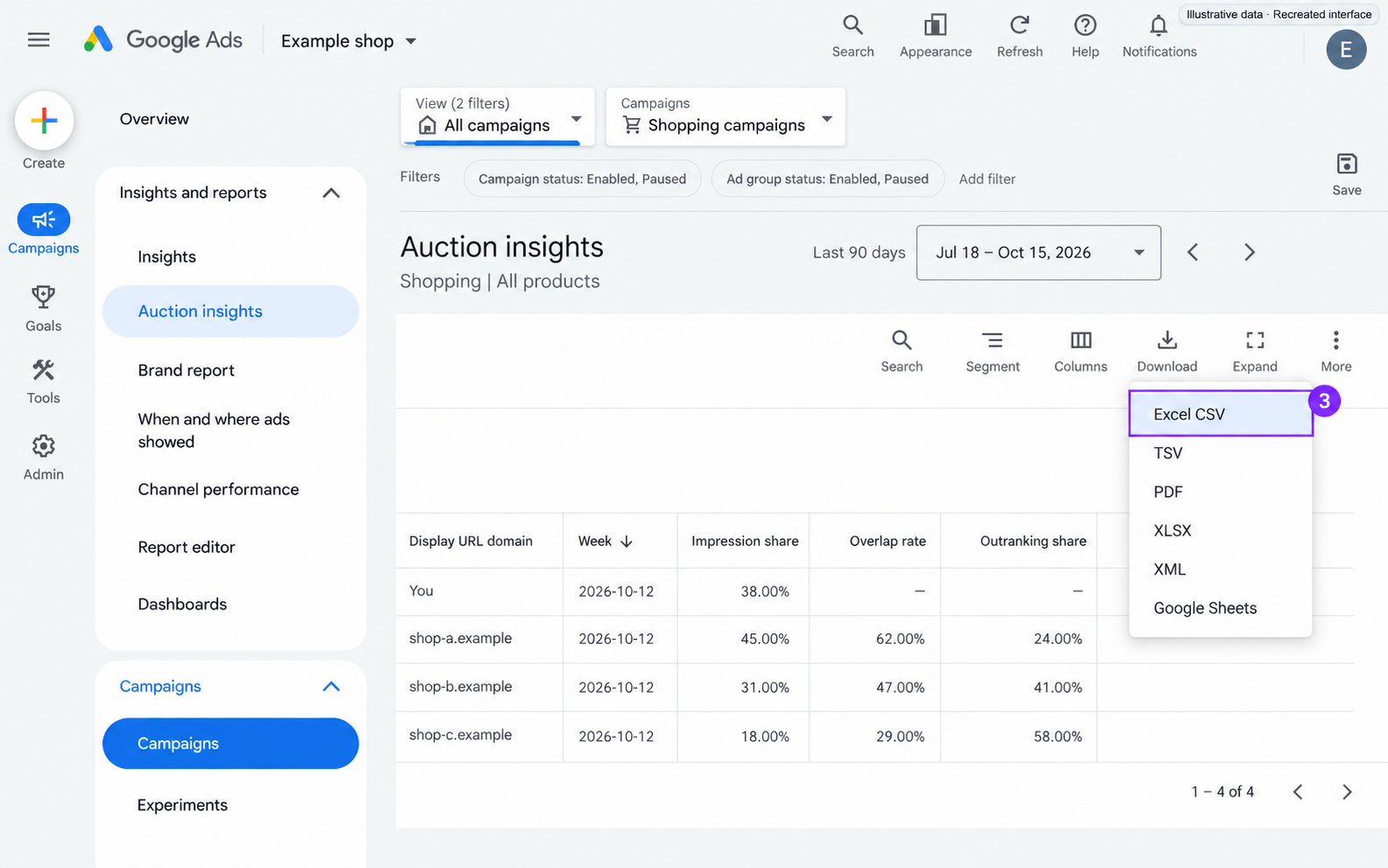Go to previous date period arrow
1388x868 pixels.
(x=1193, y=253)
